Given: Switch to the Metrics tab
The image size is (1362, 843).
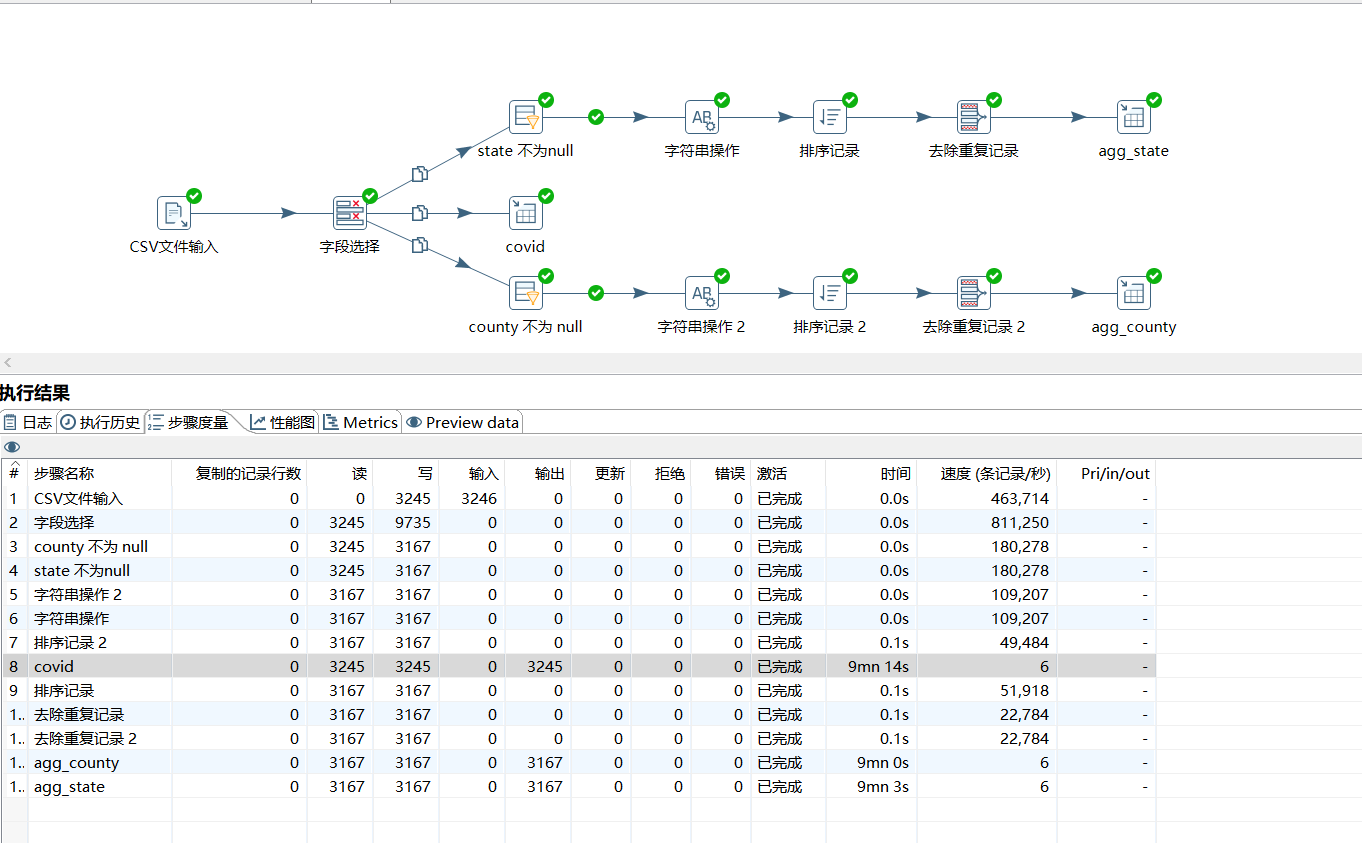Looking at the screenshot, I should click(361, 422).
